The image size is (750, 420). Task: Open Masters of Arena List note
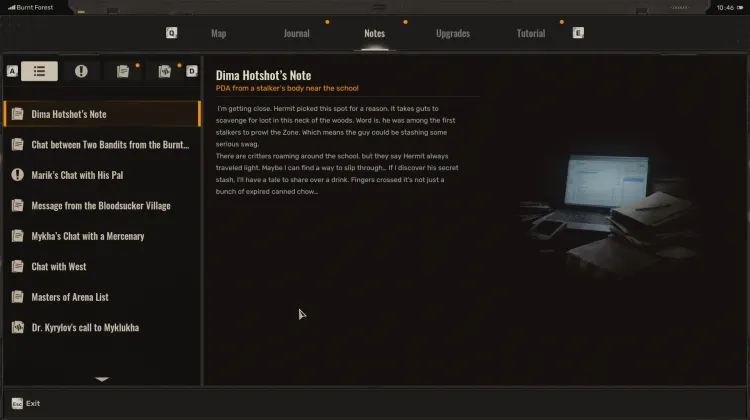(102, 297)
